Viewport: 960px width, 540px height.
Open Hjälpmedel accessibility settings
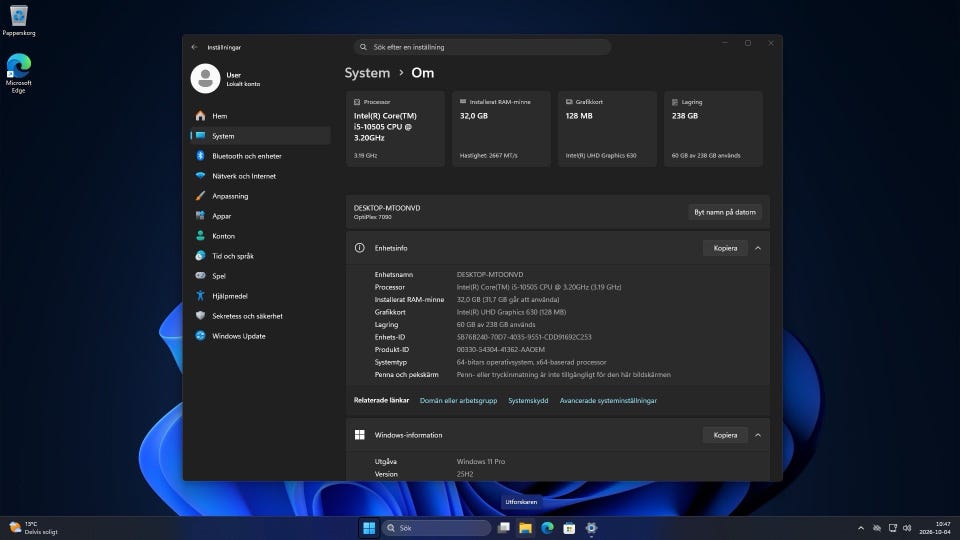click(x=260, y=296)
